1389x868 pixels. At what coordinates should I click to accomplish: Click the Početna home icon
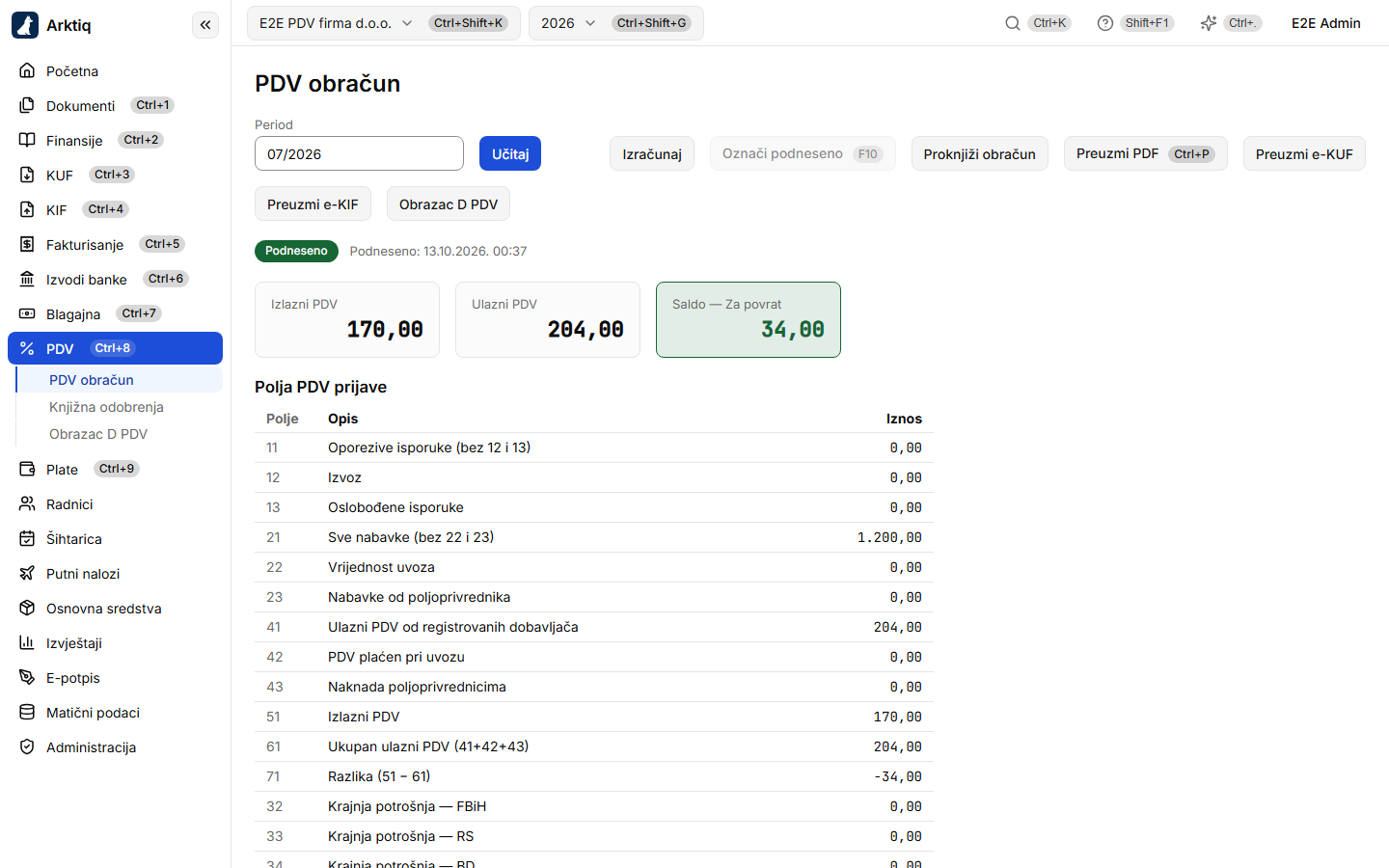click(x=27, y=70)
